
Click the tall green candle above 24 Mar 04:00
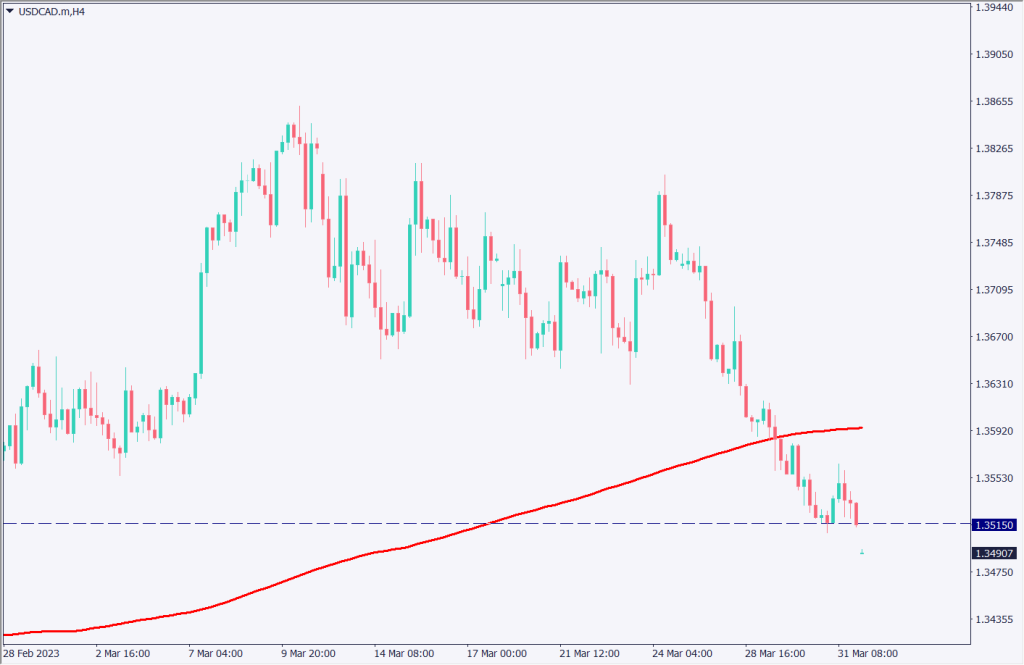tap(660, 225)
